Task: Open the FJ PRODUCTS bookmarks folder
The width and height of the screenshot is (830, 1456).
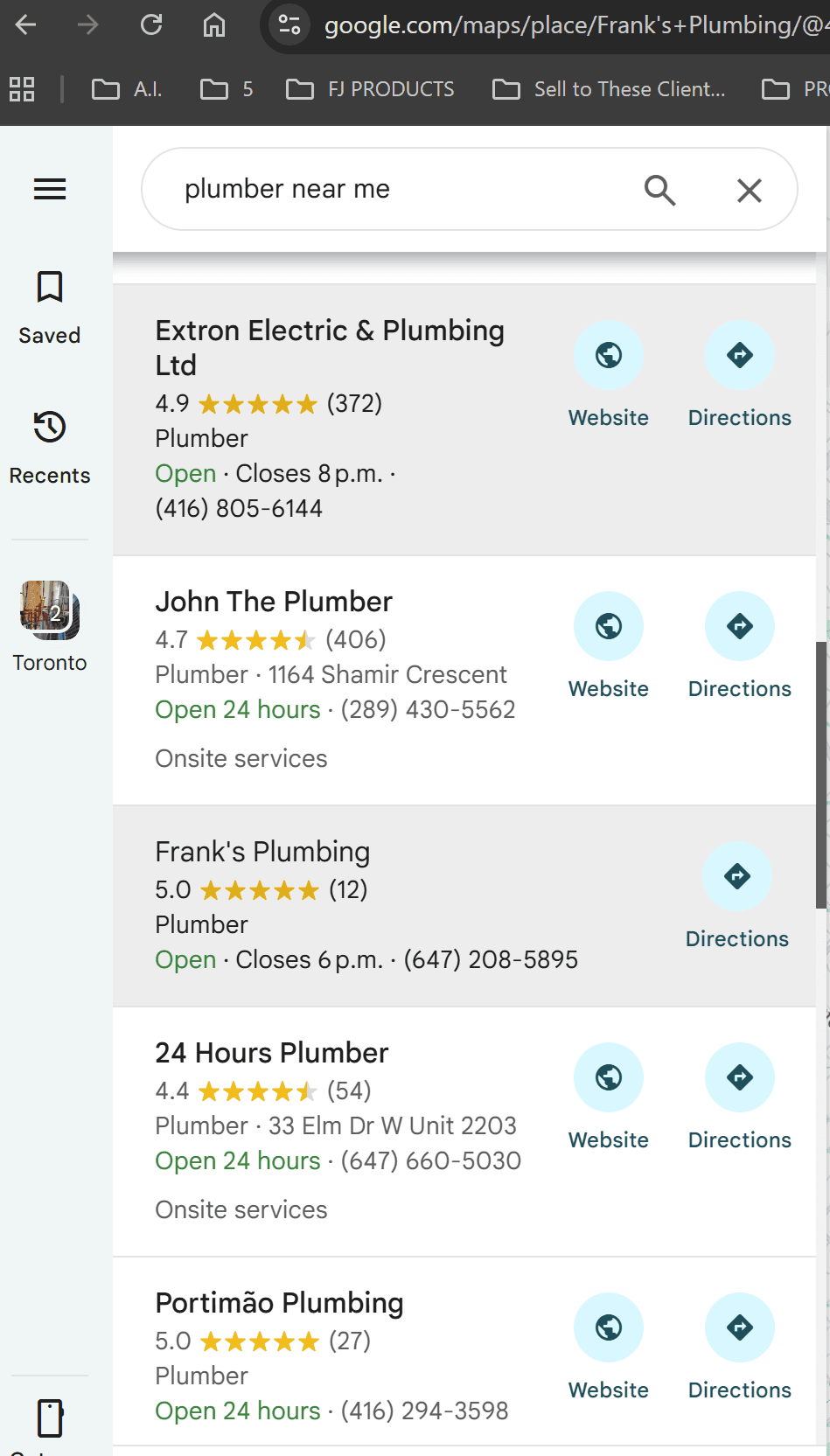Action: pos(371,89)
